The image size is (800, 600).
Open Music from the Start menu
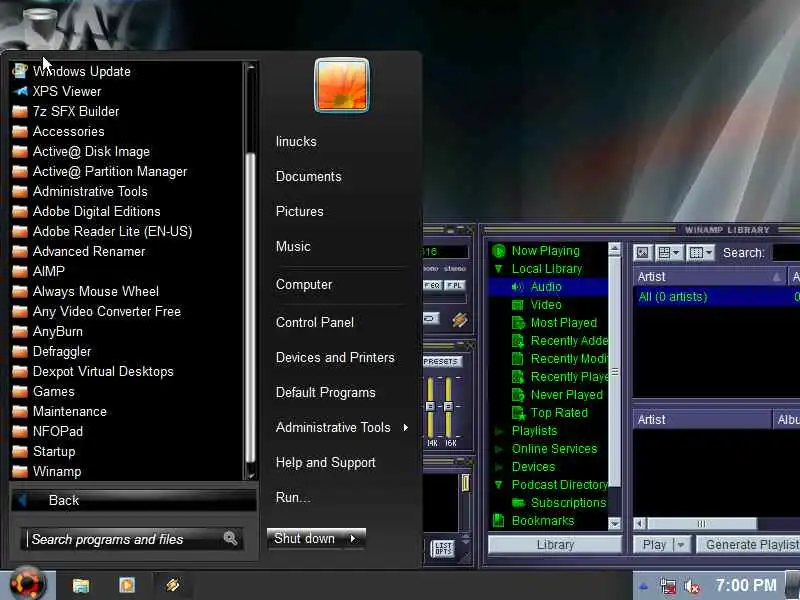[293, 246]
